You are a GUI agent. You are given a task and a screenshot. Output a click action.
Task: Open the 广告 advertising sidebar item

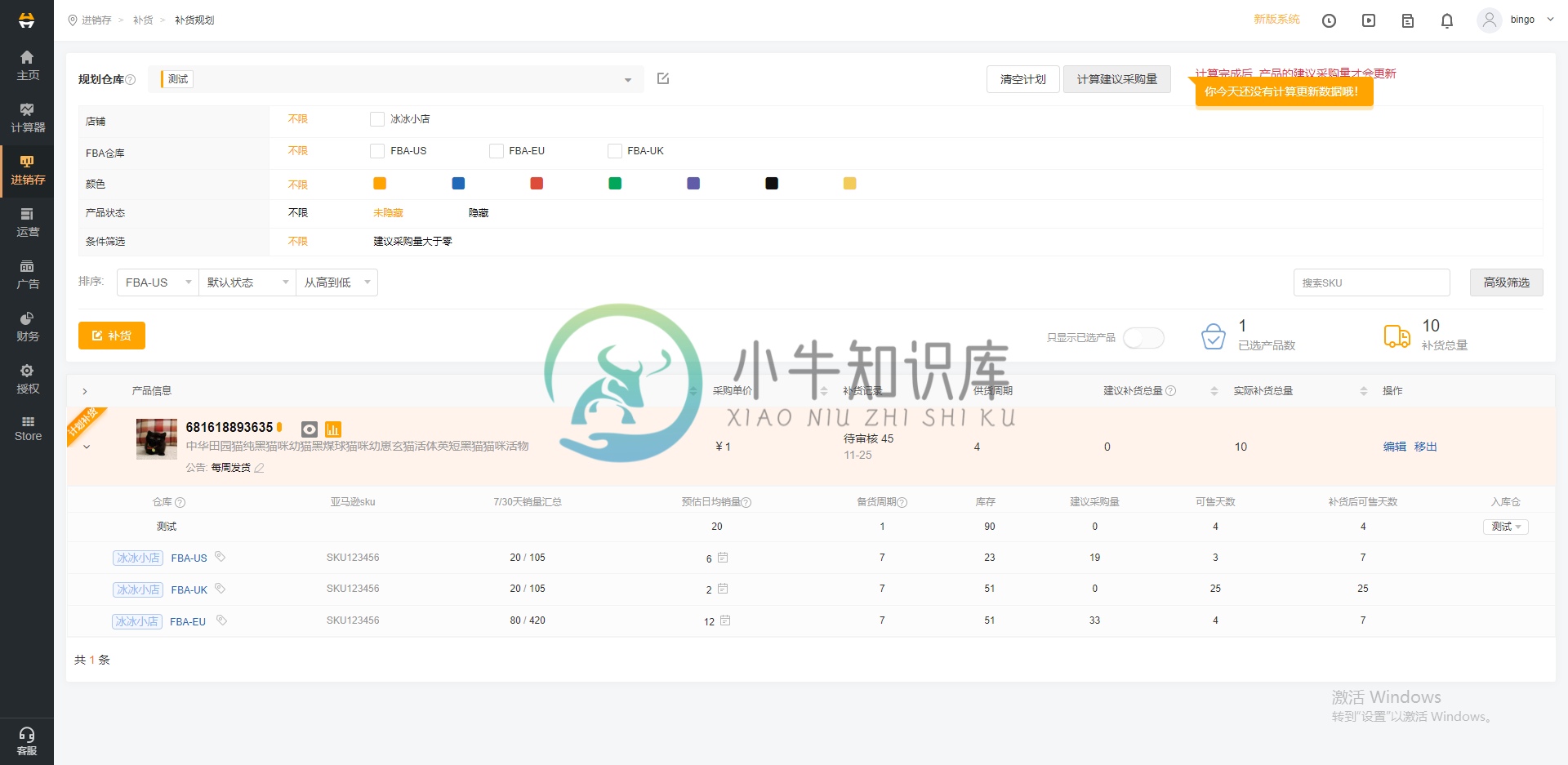point(27,275)
